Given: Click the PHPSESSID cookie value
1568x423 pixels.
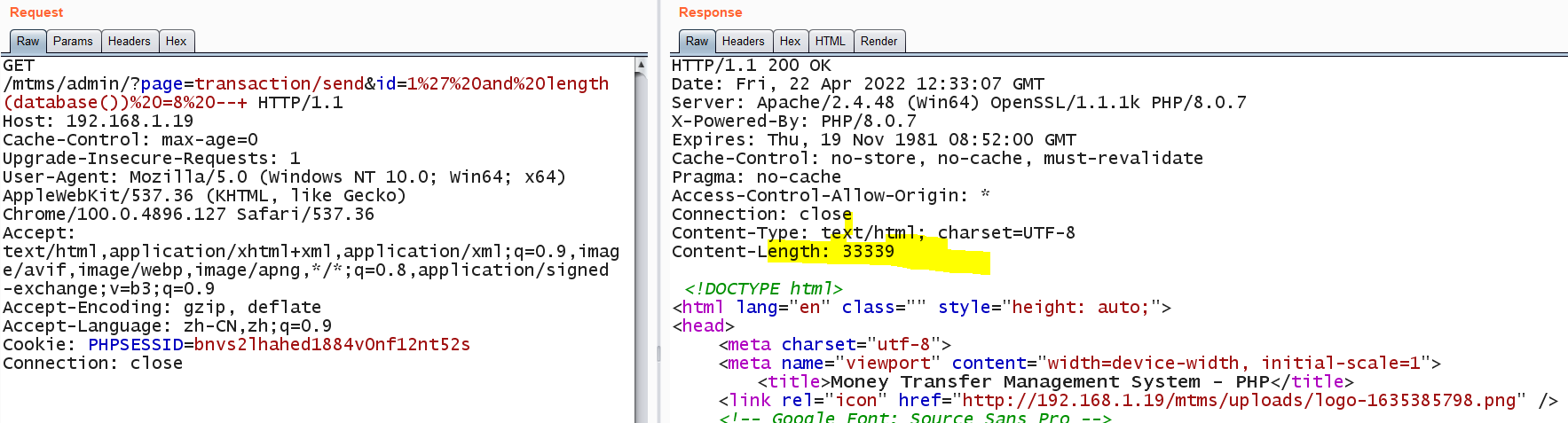Looking at the screenshot, I should [332, 345].
